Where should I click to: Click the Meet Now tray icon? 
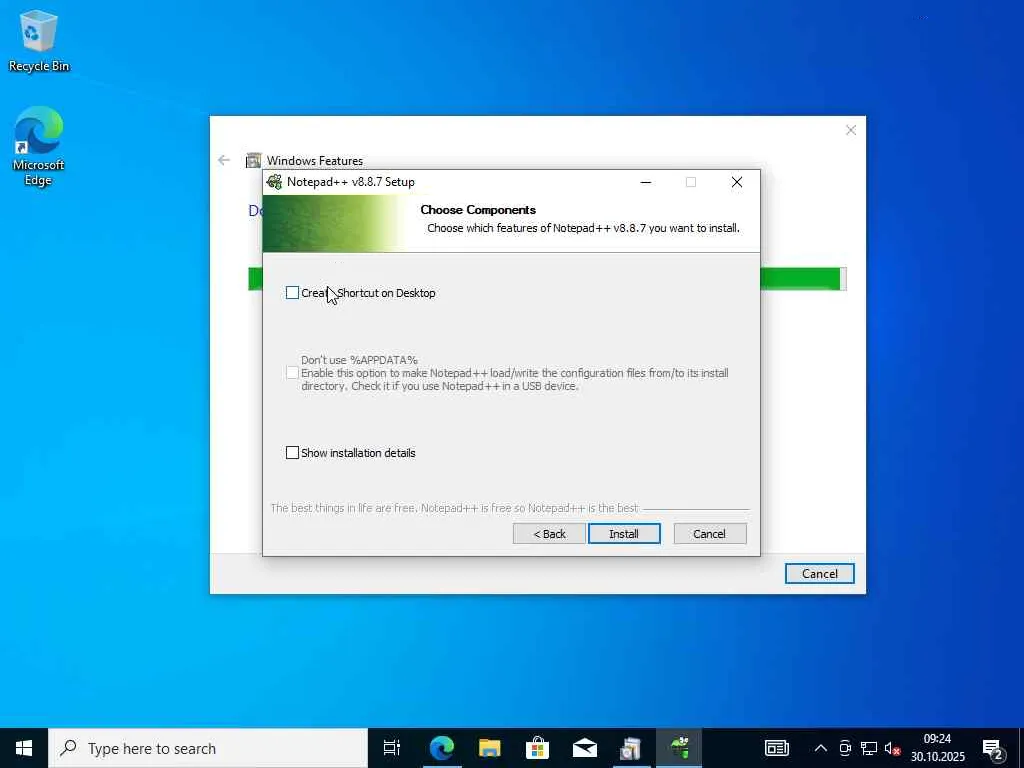pyautogui.click(x=845, y=748)
